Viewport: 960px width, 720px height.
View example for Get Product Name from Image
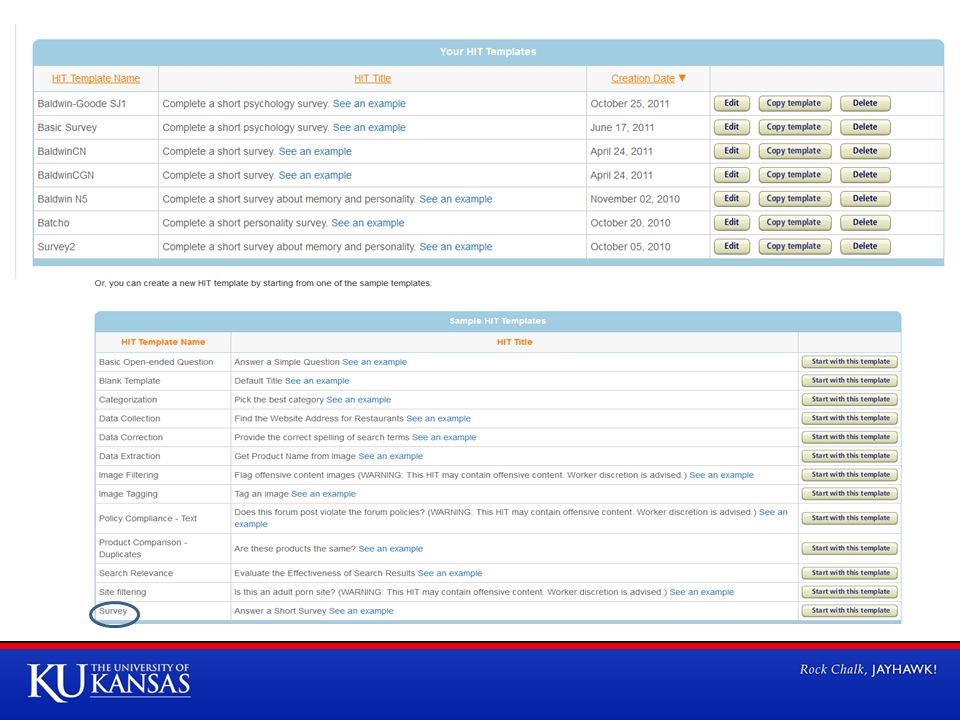pos(391,457)
